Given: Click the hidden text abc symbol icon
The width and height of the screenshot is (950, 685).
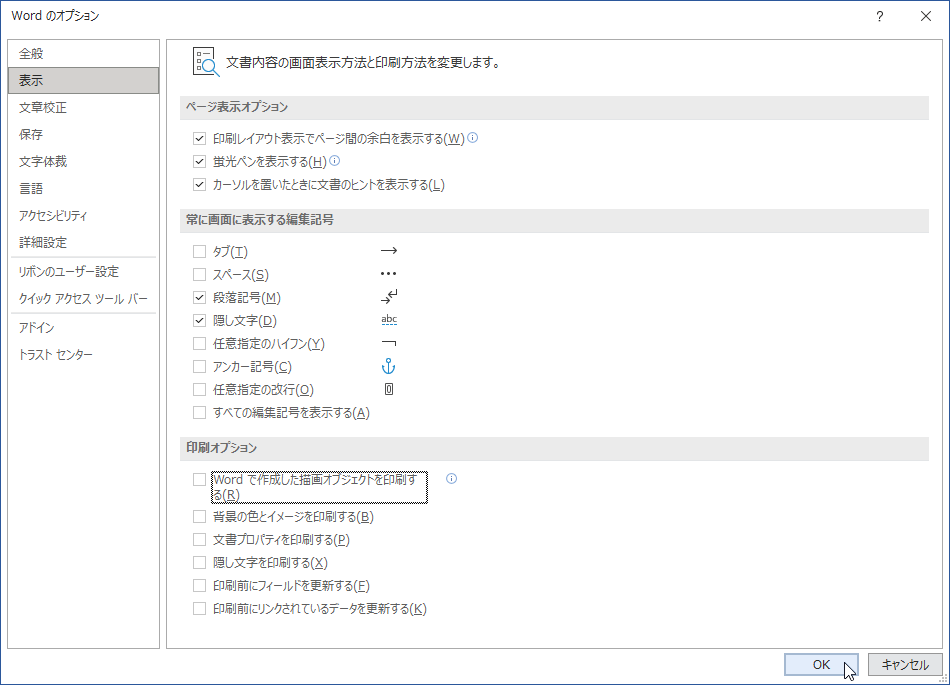Looking at the screenshot, I should point(389,320).
